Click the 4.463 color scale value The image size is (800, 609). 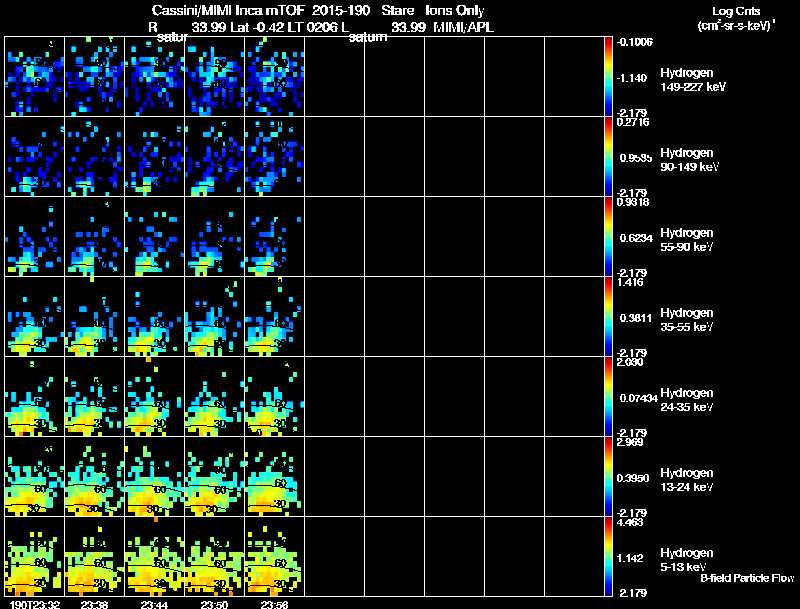(630, 523)
